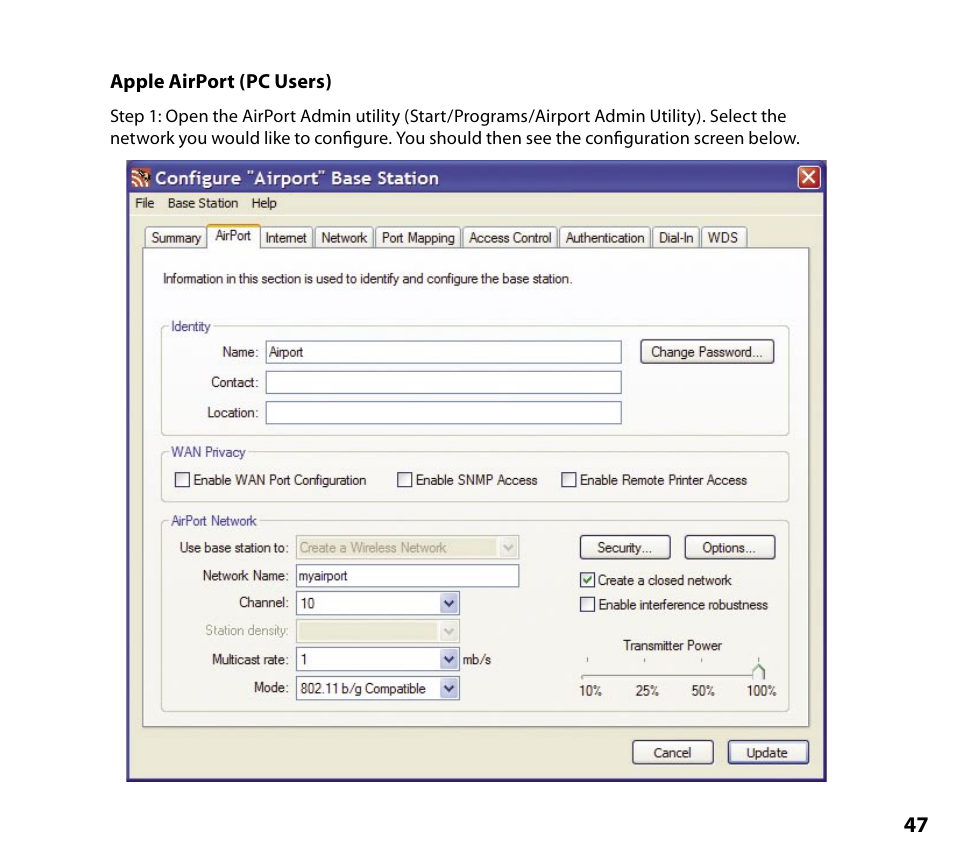The height and width of the screenshot is (863, 954).
Task: Click the Name field containing Airport
Action: click(444, 352)
